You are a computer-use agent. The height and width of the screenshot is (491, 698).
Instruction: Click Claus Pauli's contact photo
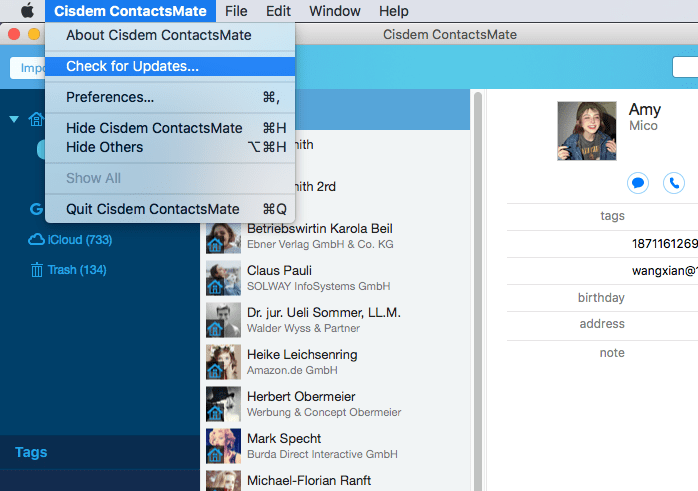[x=223, y=278]
